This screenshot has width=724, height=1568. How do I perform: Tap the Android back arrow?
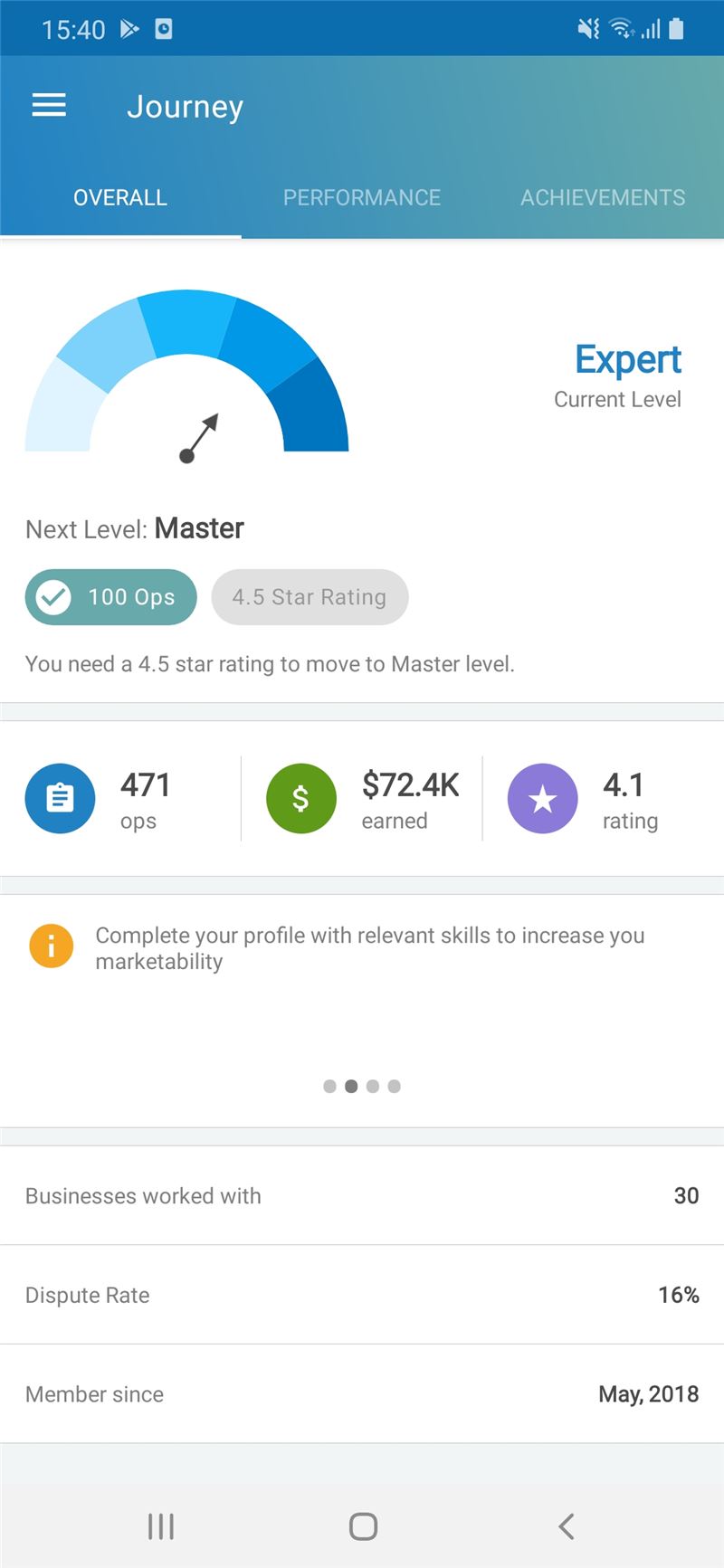pos(567,1526)
